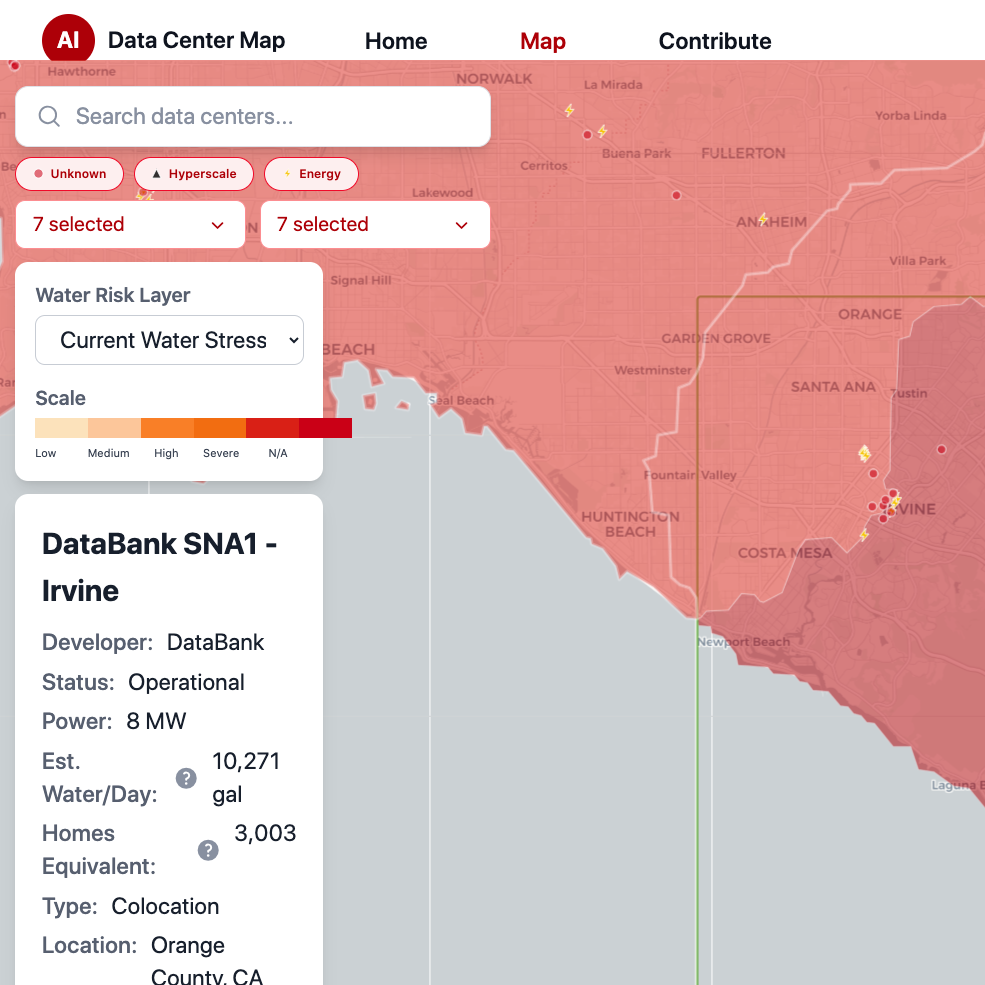Screen dimensions: 985x985
Task: Expand the Current Water Stress selector
Action: tap(170, 340)
